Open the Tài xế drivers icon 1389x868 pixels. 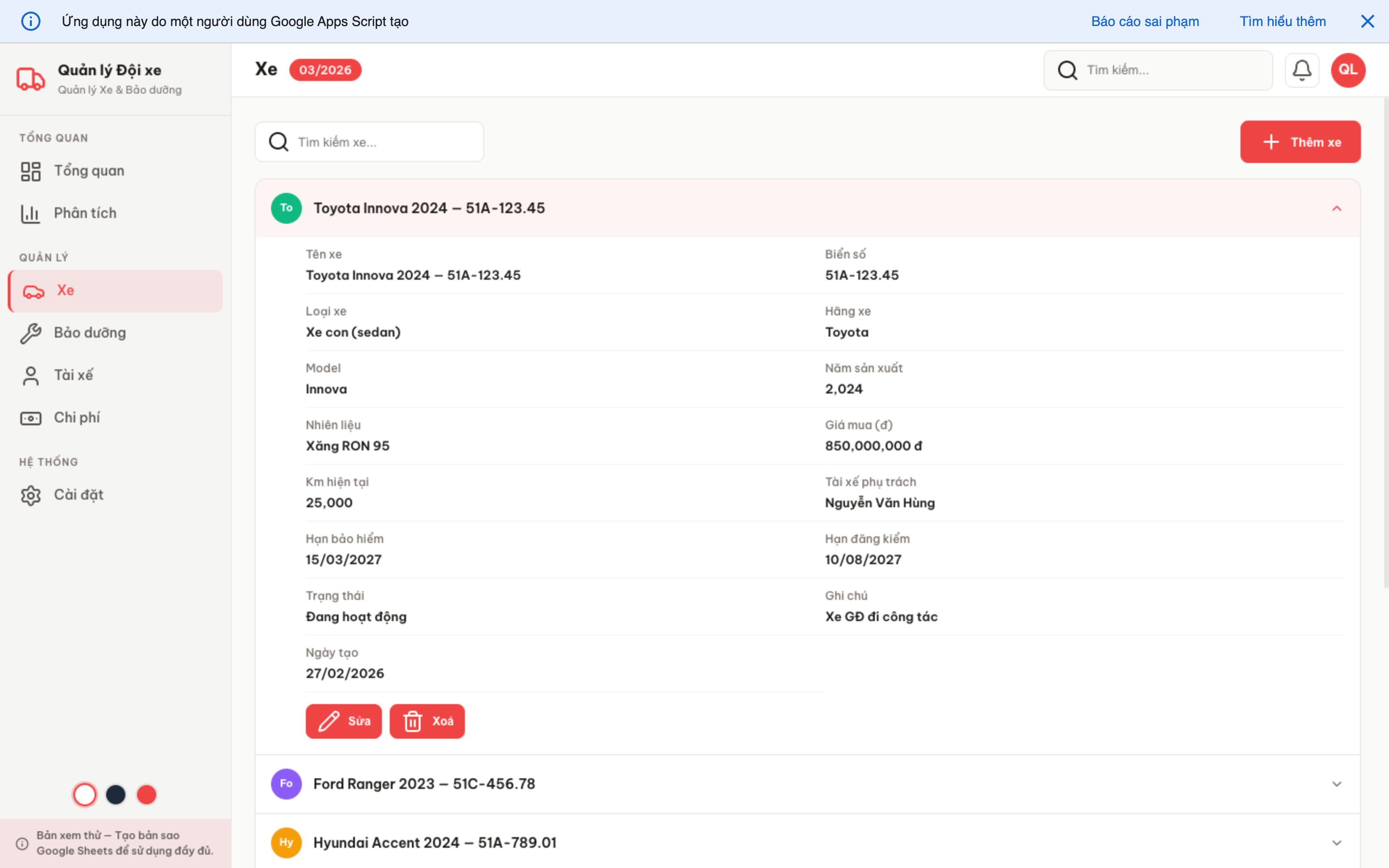(x=30, y=375)
